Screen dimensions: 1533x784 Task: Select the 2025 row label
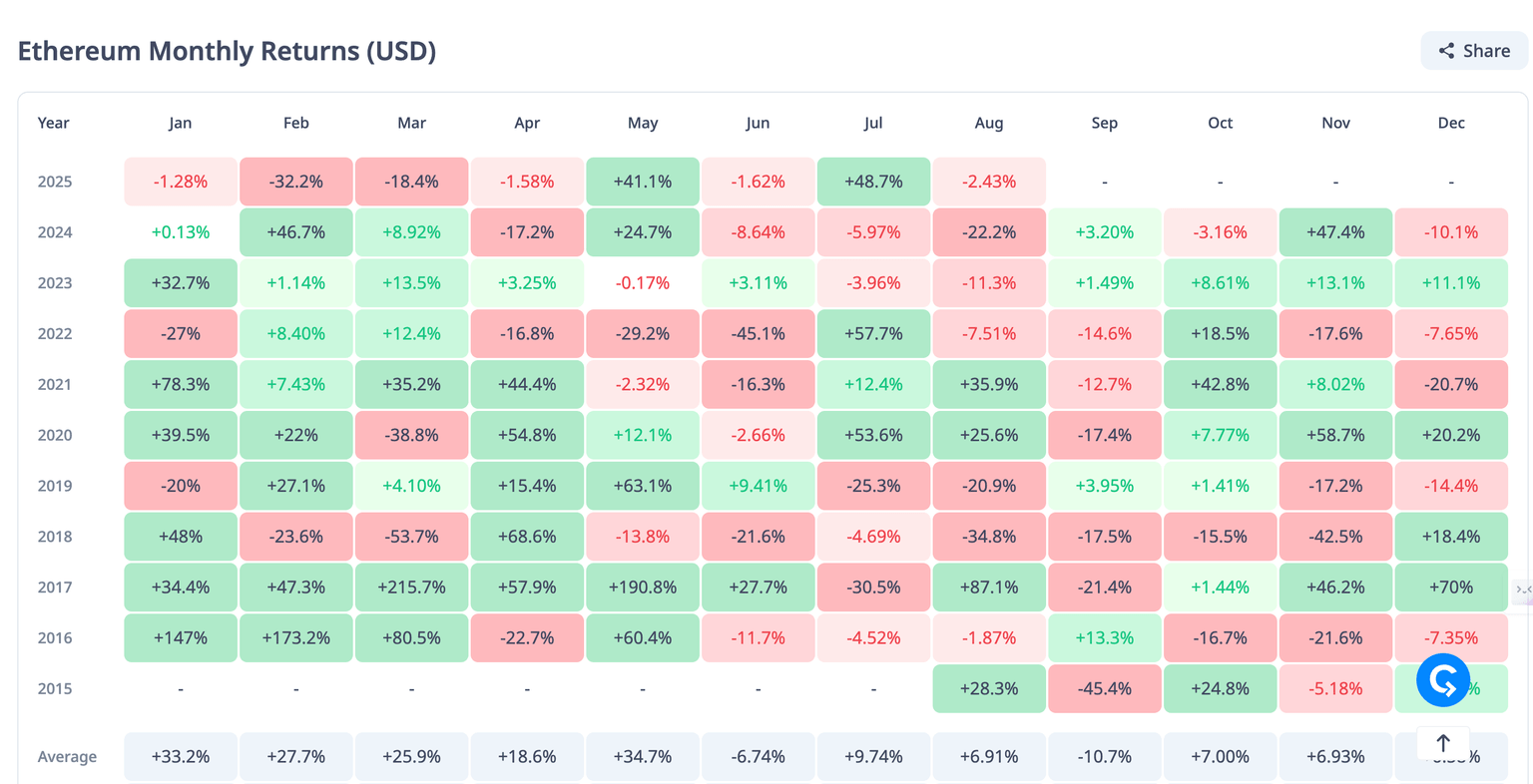pyautogui.click(x=55, y=182)
